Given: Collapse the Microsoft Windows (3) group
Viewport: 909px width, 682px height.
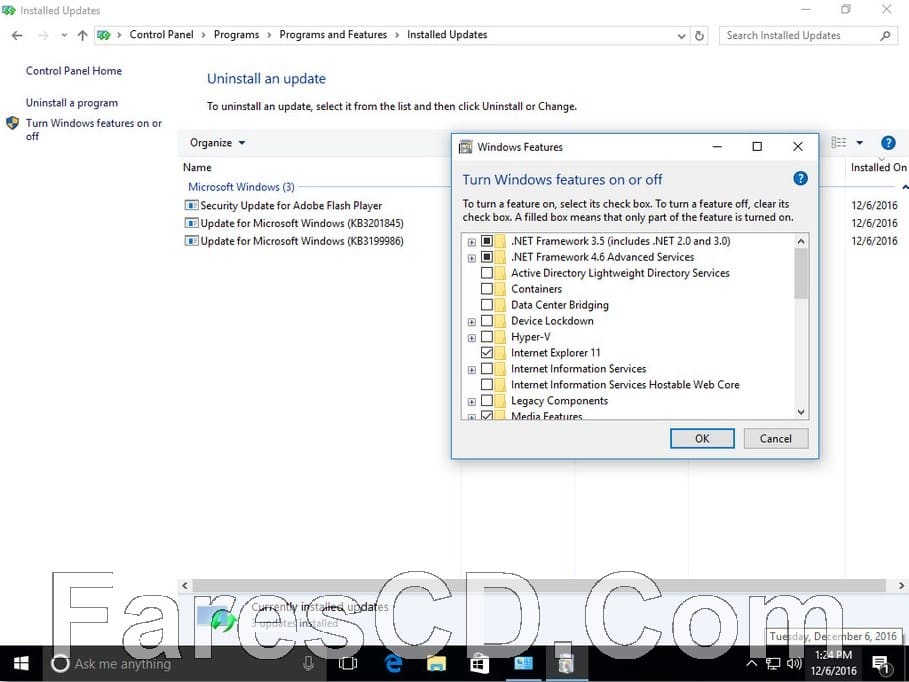Looking at the screenshot, I should (x=904, y=187).
